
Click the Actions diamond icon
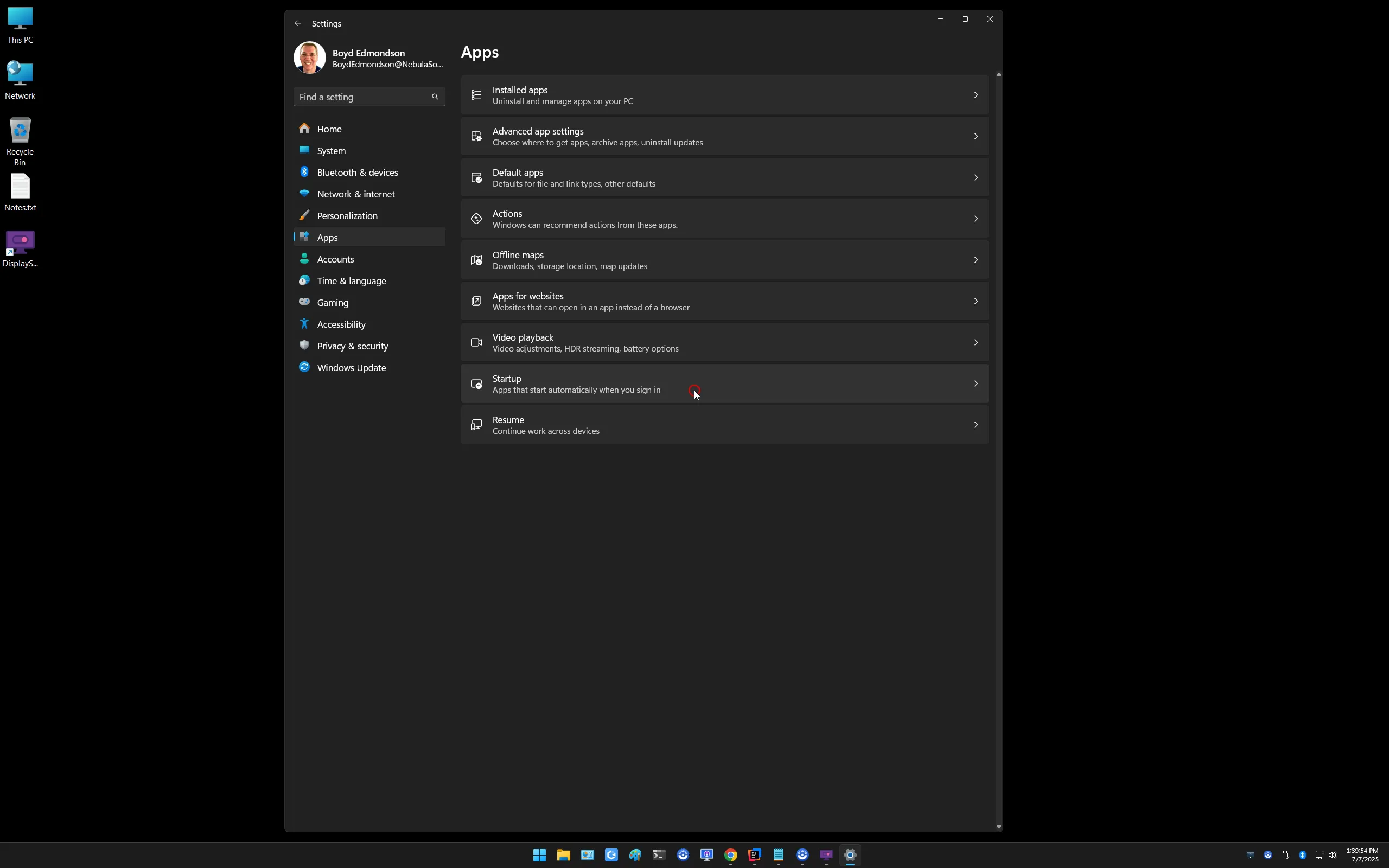point(476,219)
